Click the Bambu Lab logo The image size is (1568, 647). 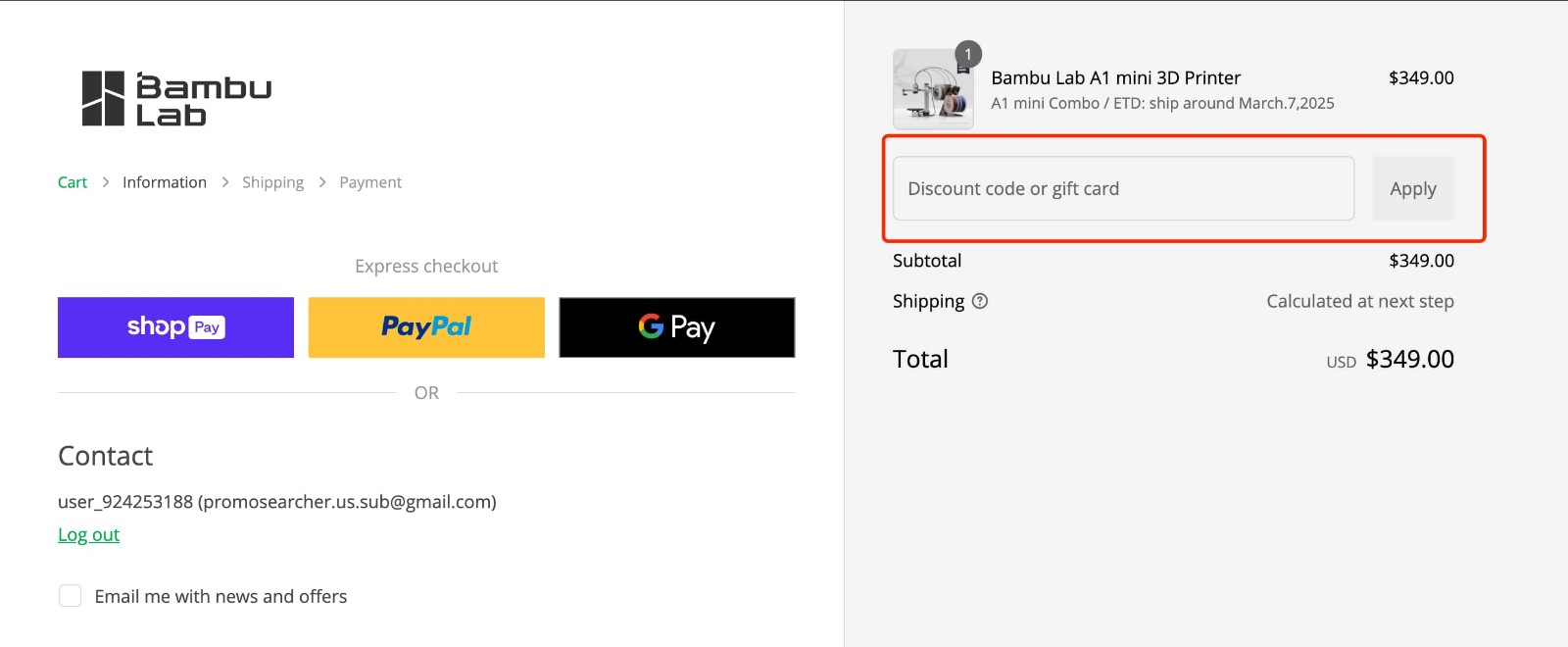174,98
